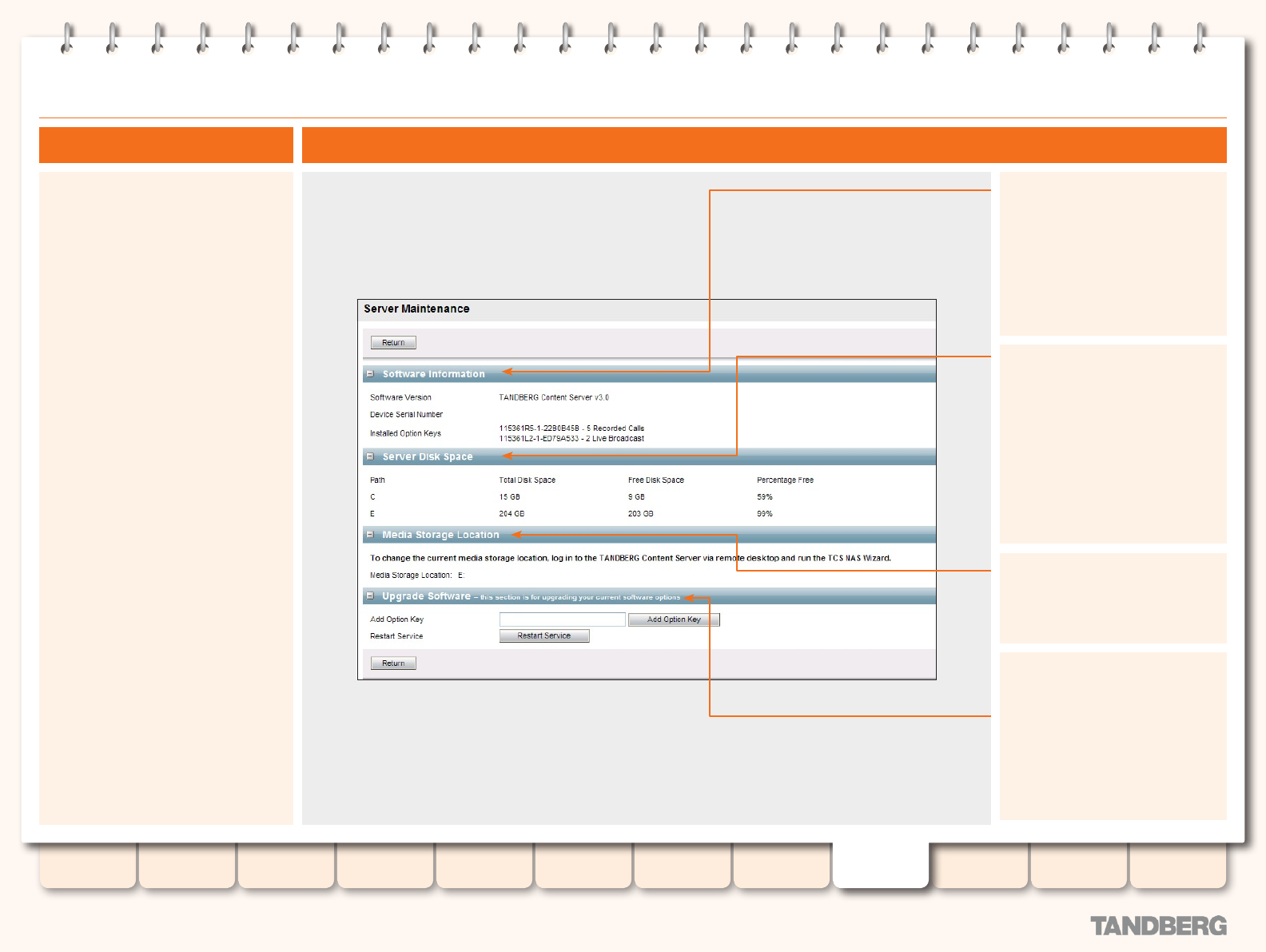The image size is (1266, 952).
Task: Collapse the Upgrade Software section
Action: (x=370, y=596)
